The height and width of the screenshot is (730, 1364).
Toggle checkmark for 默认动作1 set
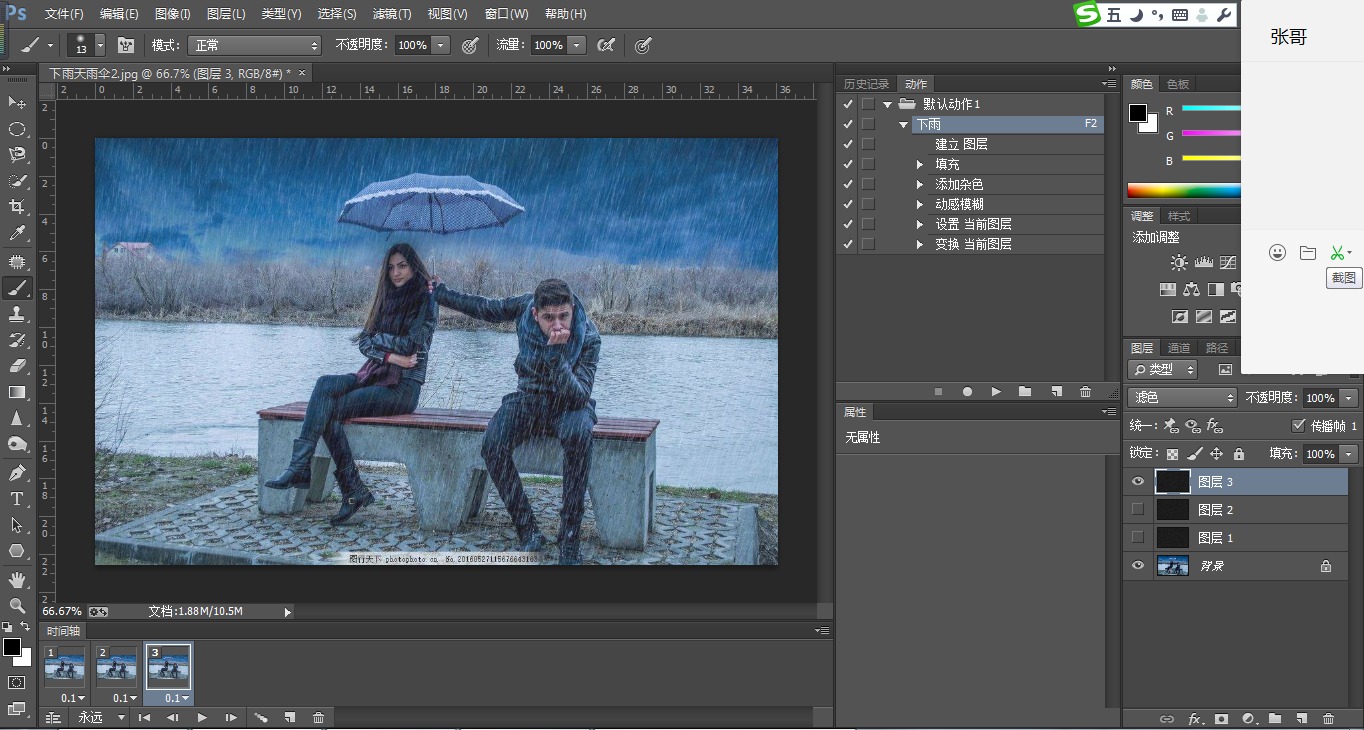click(x=848, y=104)
